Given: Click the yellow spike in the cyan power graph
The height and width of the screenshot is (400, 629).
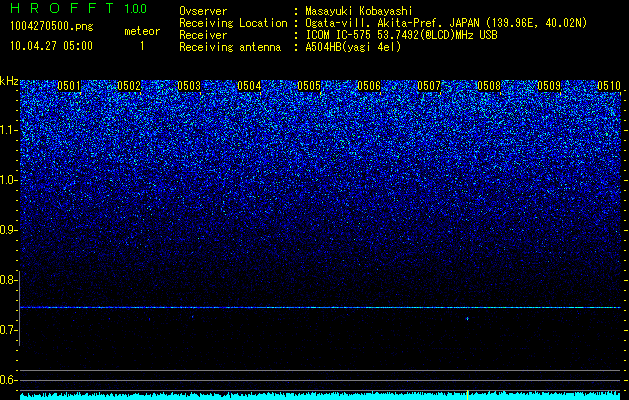Looking at the screenshot, I should point(467,394).
